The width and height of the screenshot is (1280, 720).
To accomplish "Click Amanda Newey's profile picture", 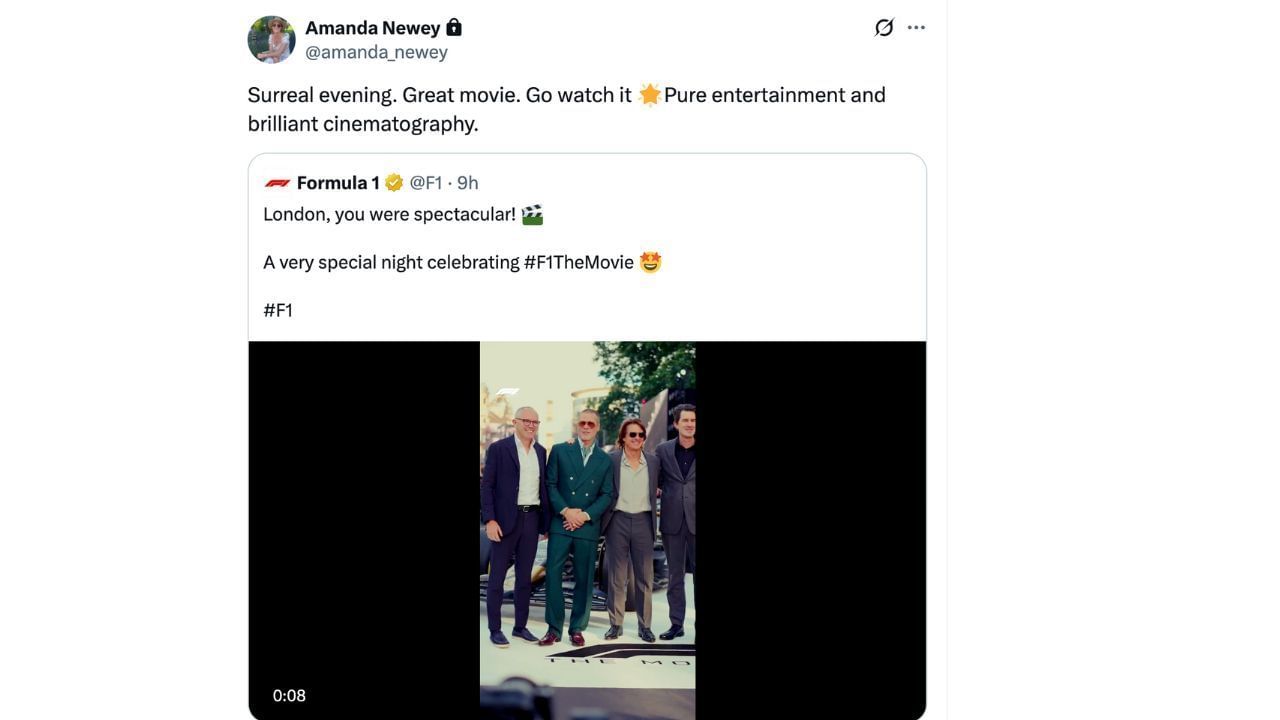I will click(271, 39).
